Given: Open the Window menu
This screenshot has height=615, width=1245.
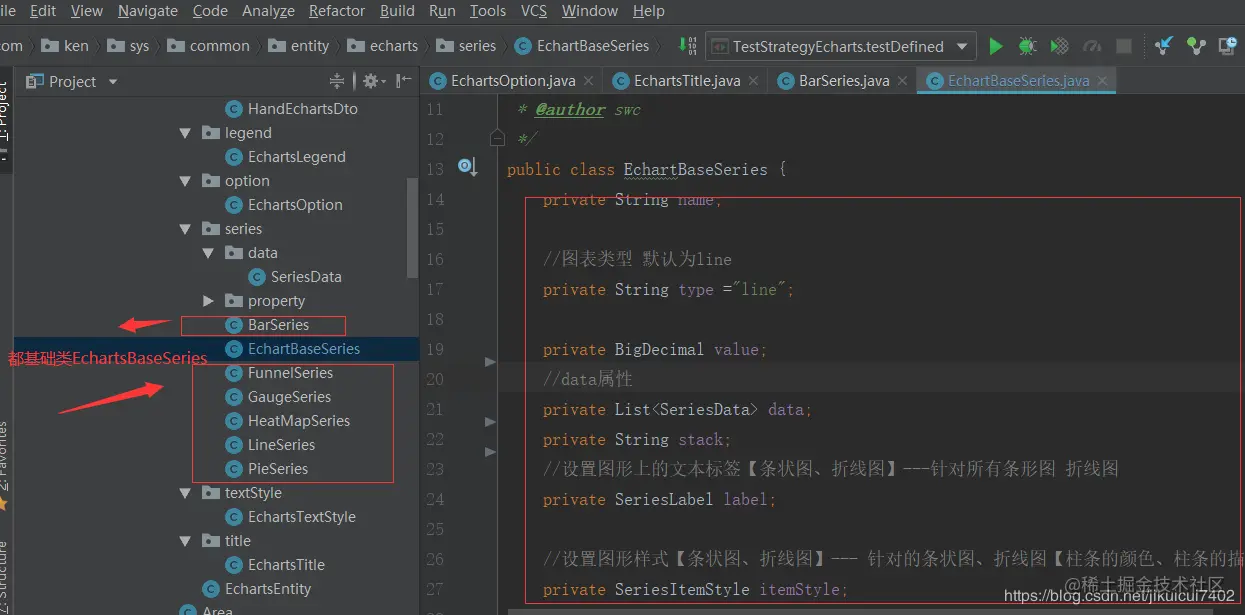Looking at the screenshot, I should coord(590,11).
